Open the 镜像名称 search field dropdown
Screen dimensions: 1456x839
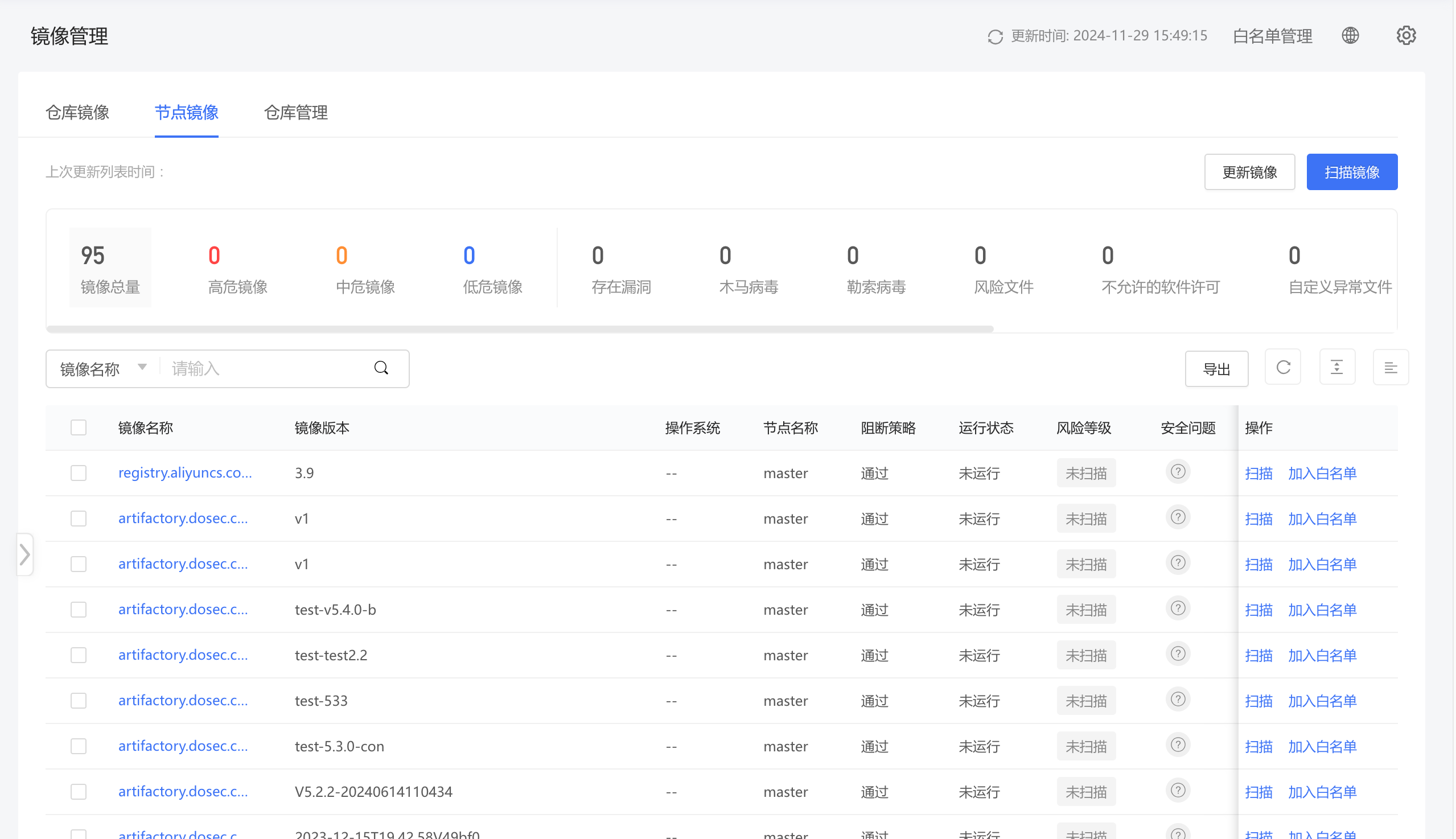pos(103,369)
